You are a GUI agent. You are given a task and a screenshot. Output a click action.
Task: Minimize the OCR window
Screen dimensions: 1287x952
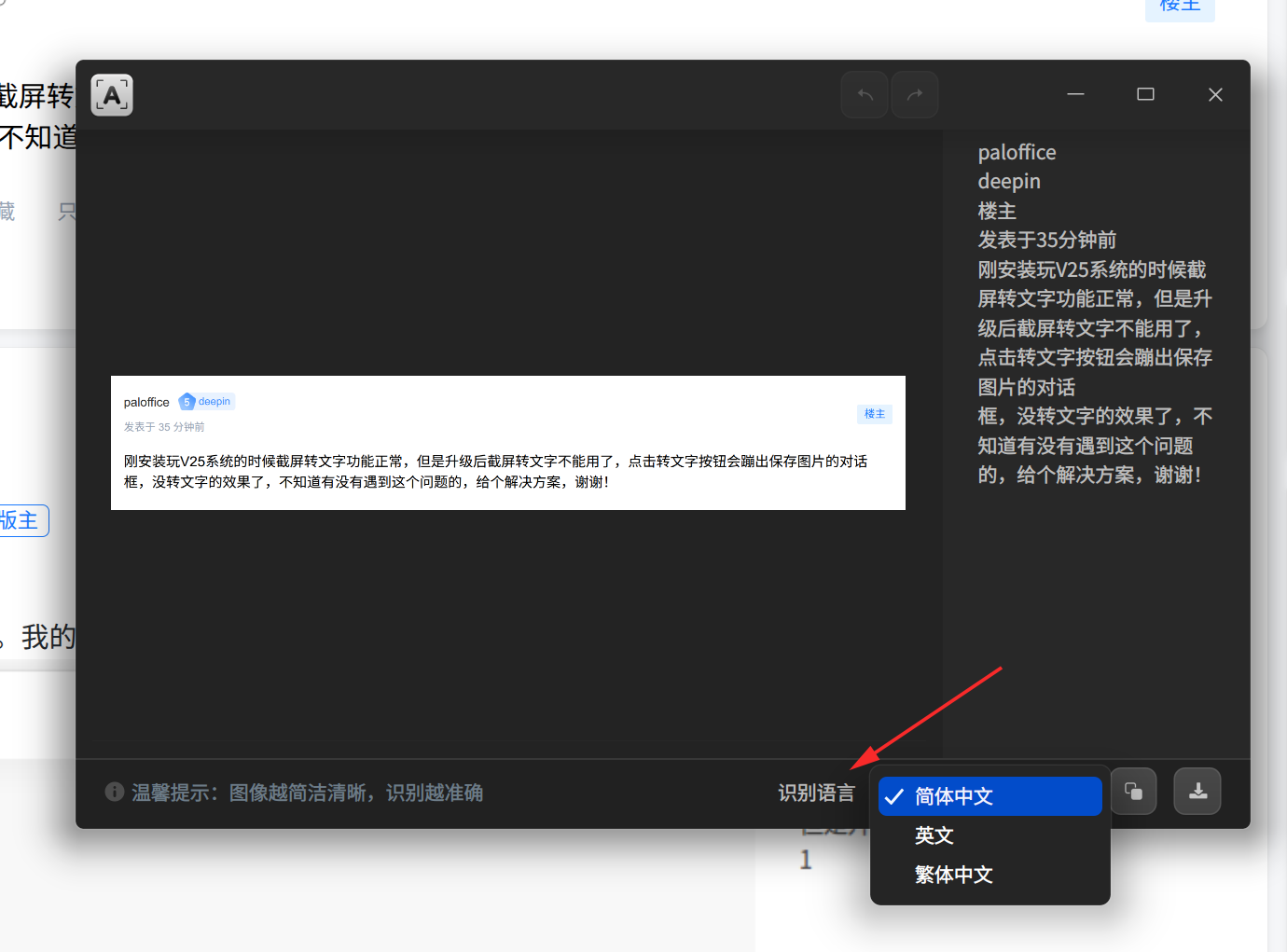[x=1075, y=94]
